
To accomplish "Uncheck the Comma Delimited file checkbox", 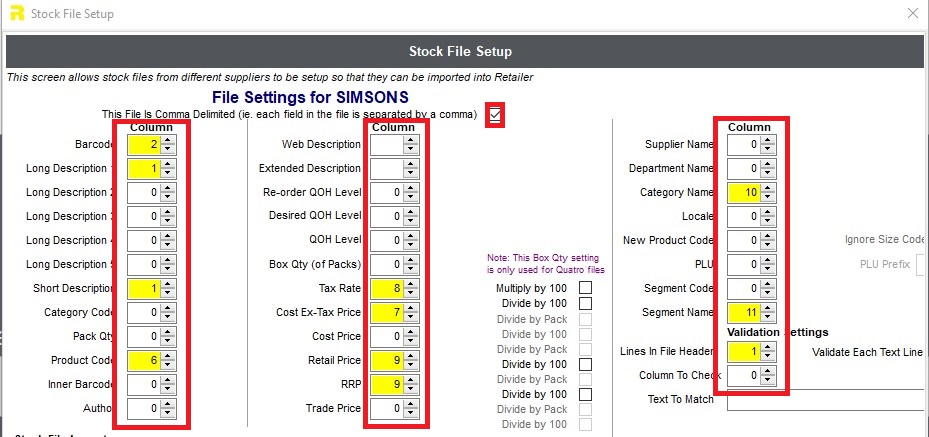I will point(495,114).
